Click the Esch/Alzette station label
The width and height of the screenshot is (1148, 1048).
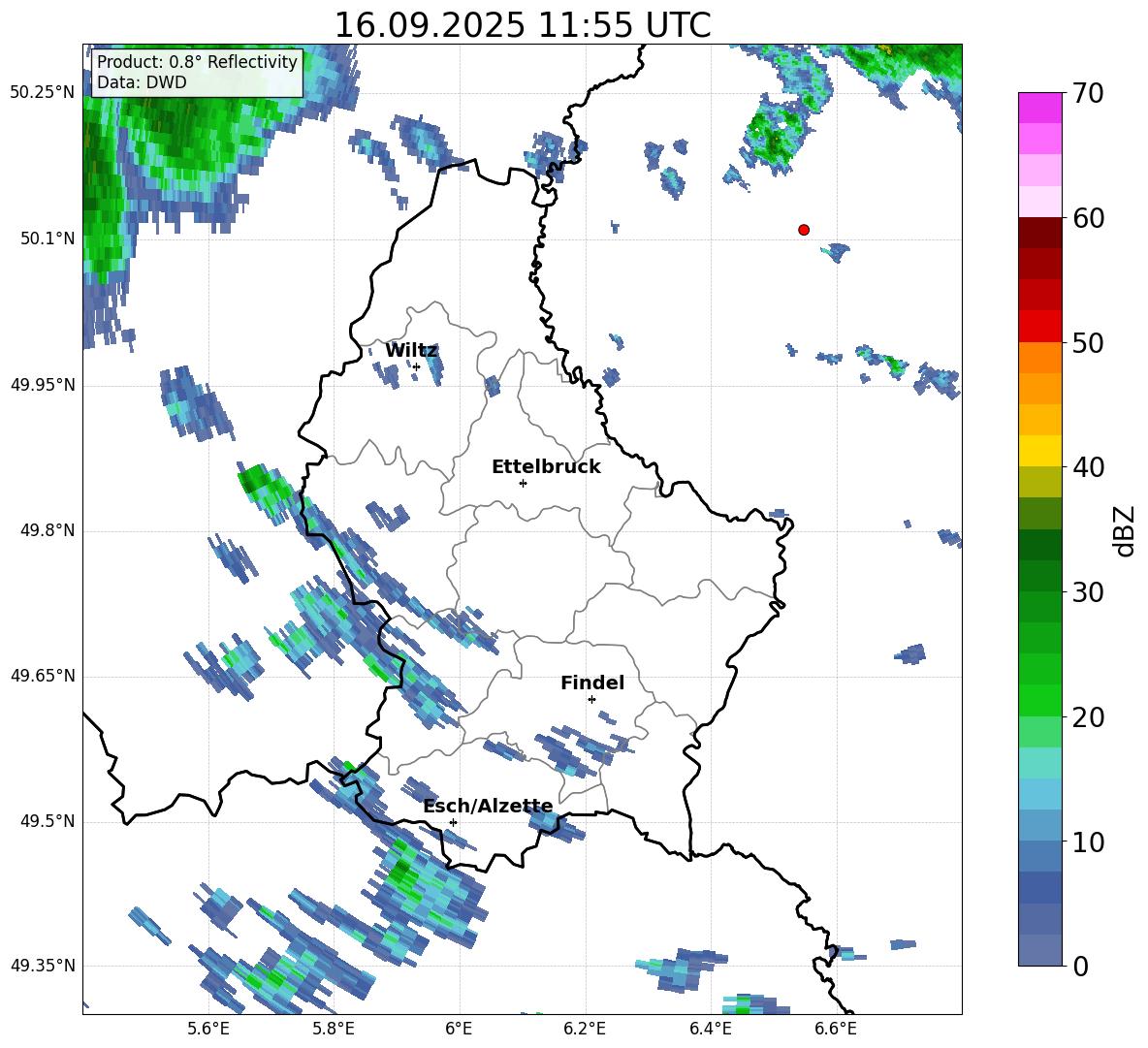coord(489,807)
